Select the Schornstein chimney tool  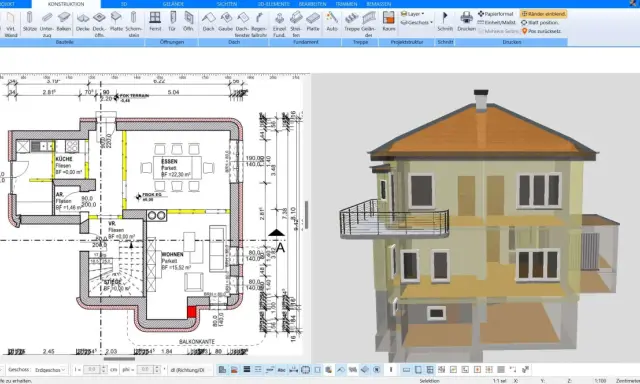[x=133, y=24]
